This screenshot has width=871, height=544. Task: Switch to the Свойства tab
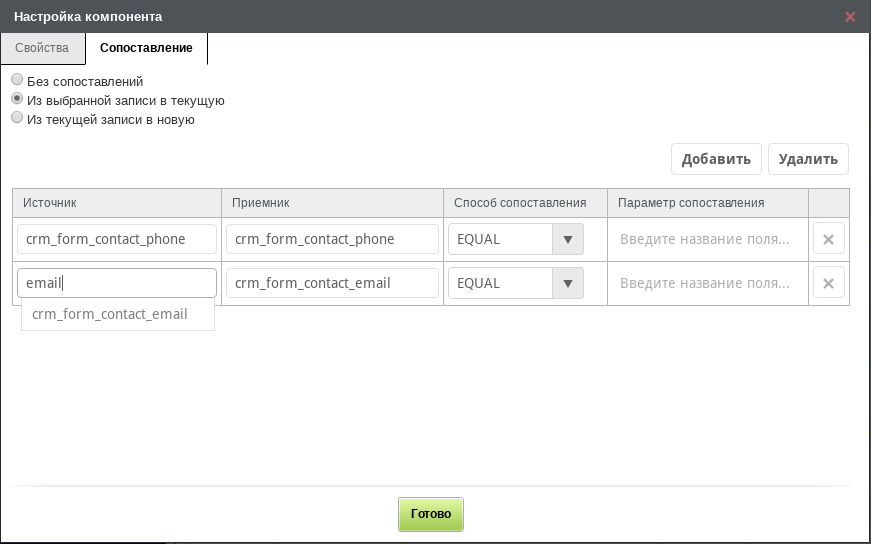(42, 48)
